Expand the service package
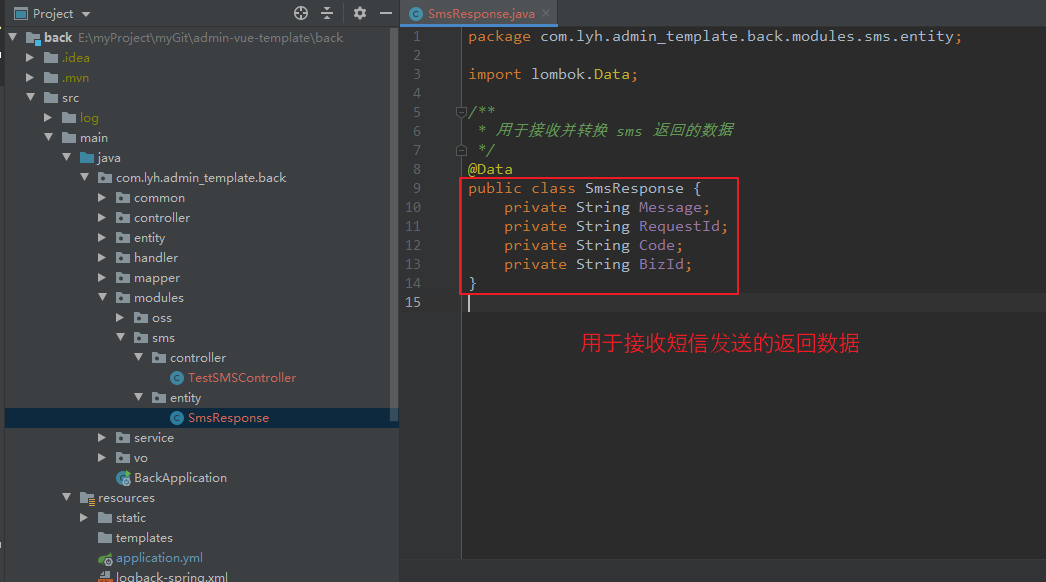Screen dimensions: 1046x582 [x=102, y=438]
